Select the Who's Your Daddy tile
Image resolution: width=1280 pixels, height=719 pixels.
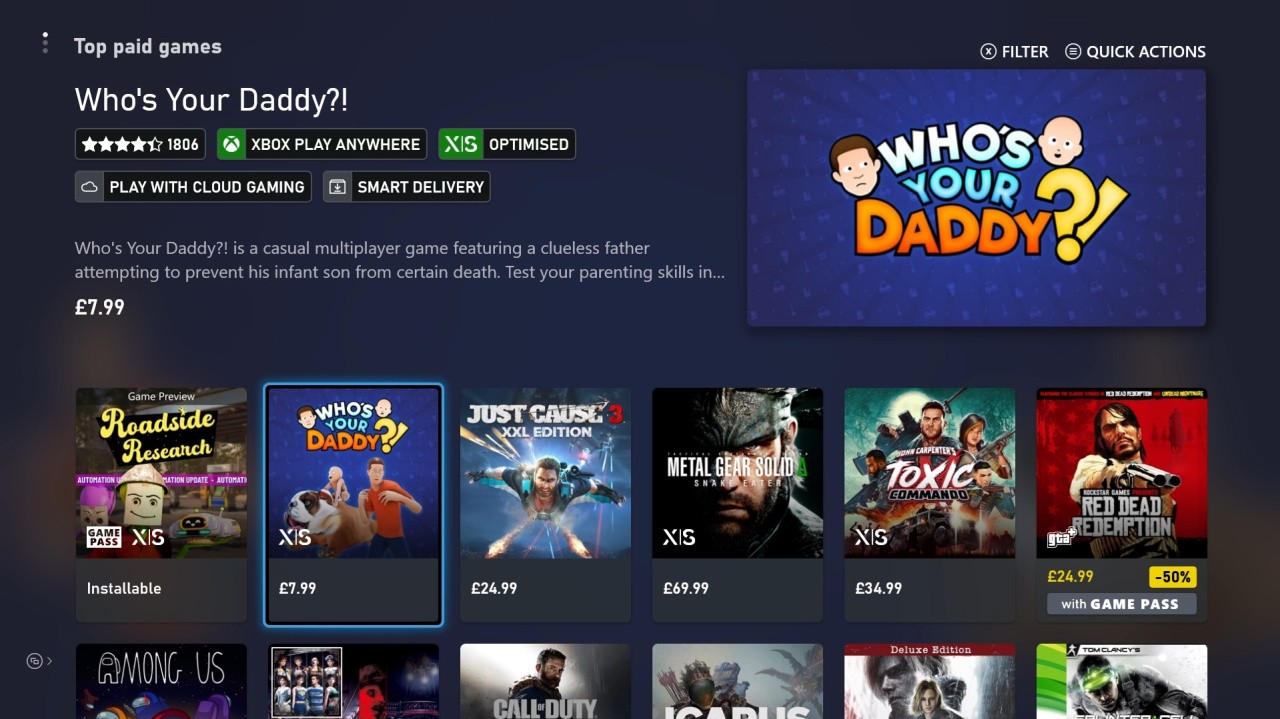(x=353, y=505)
